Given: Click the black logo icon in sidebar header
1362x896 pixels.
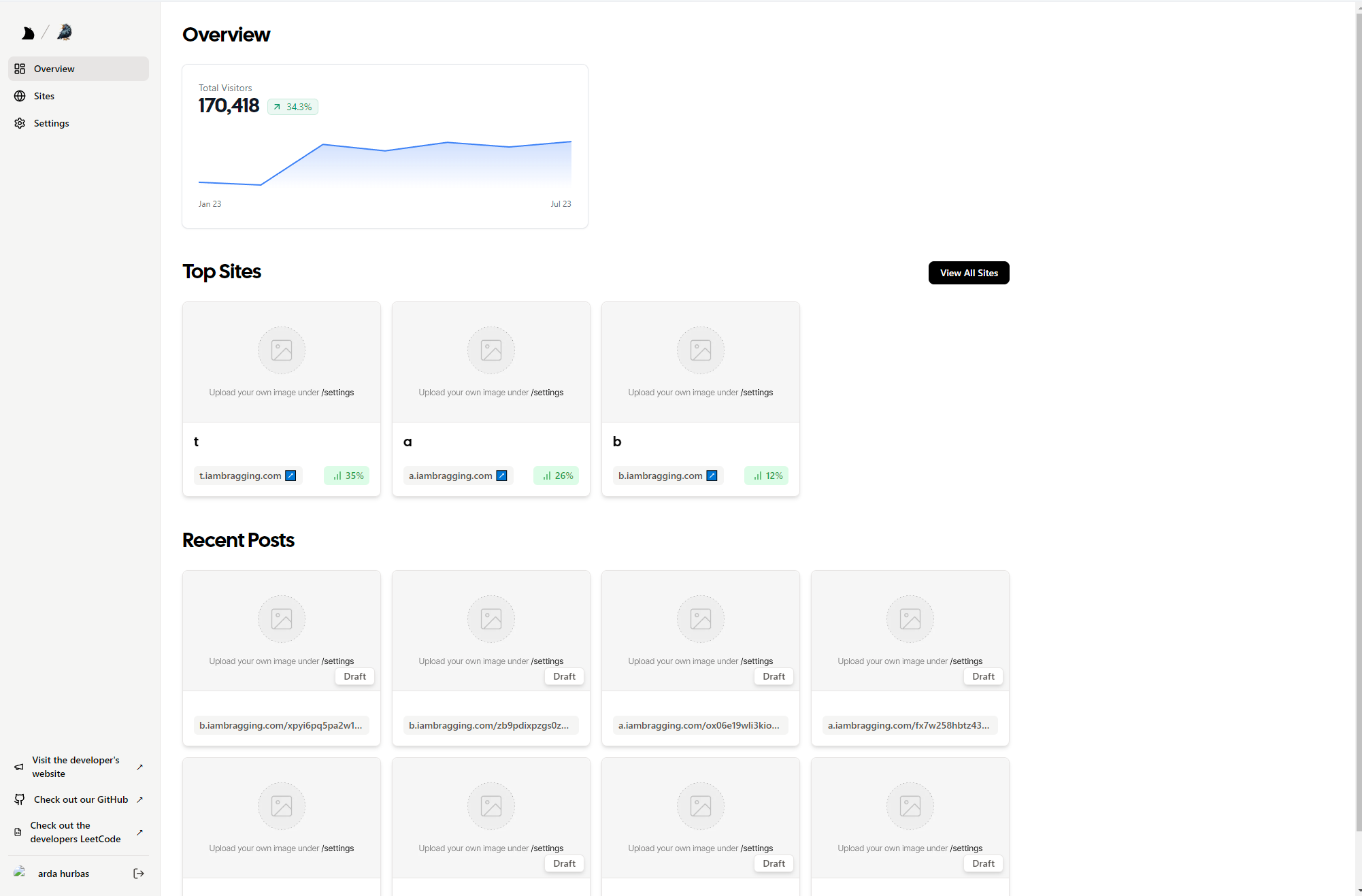Looking at the screenshot, I should pyautogui.click(x=28, y=33).
